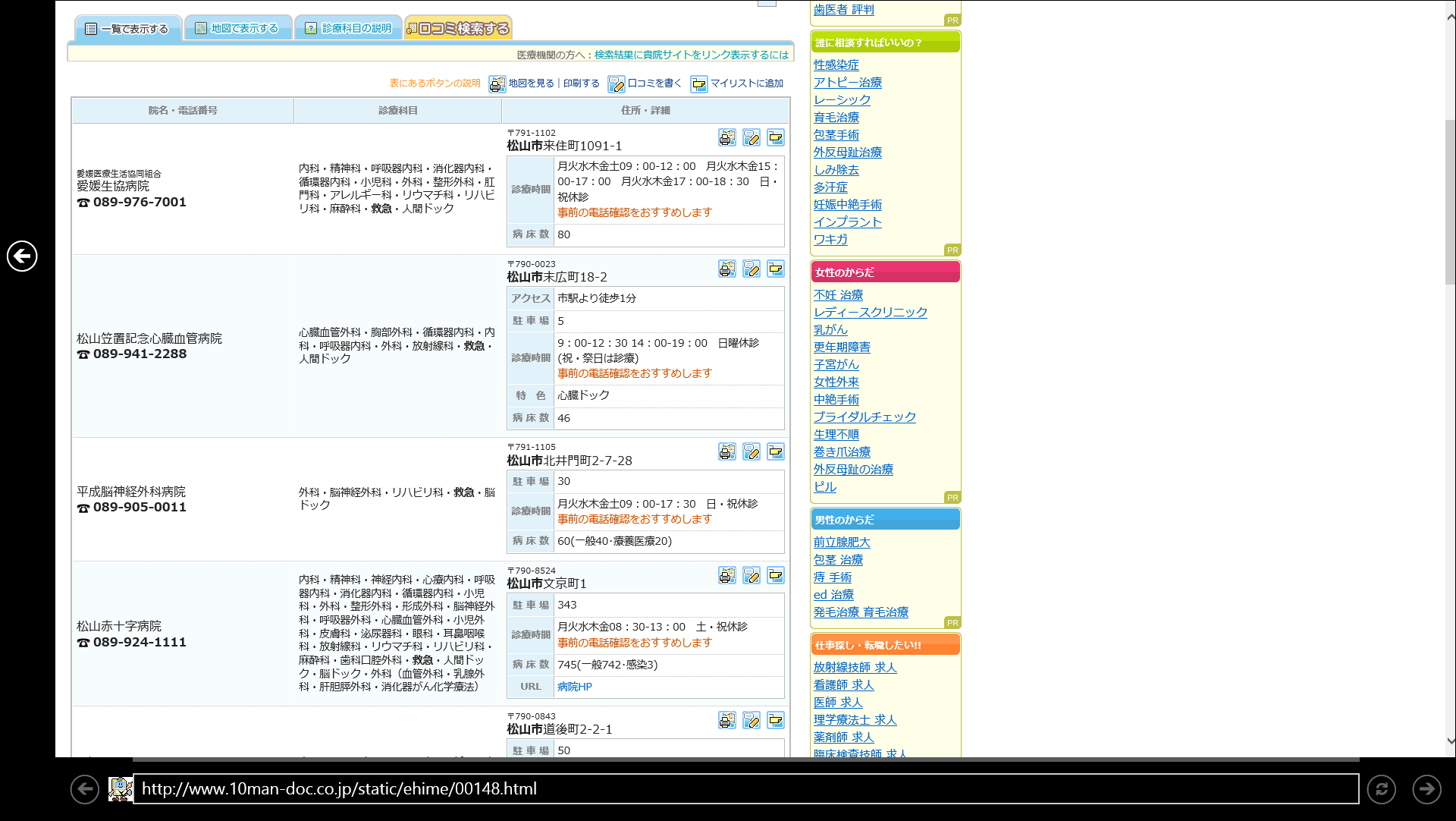Open 更年期障害 sidebar link
This screenshot has width=1456, height=821.
[x=842, y=348]
